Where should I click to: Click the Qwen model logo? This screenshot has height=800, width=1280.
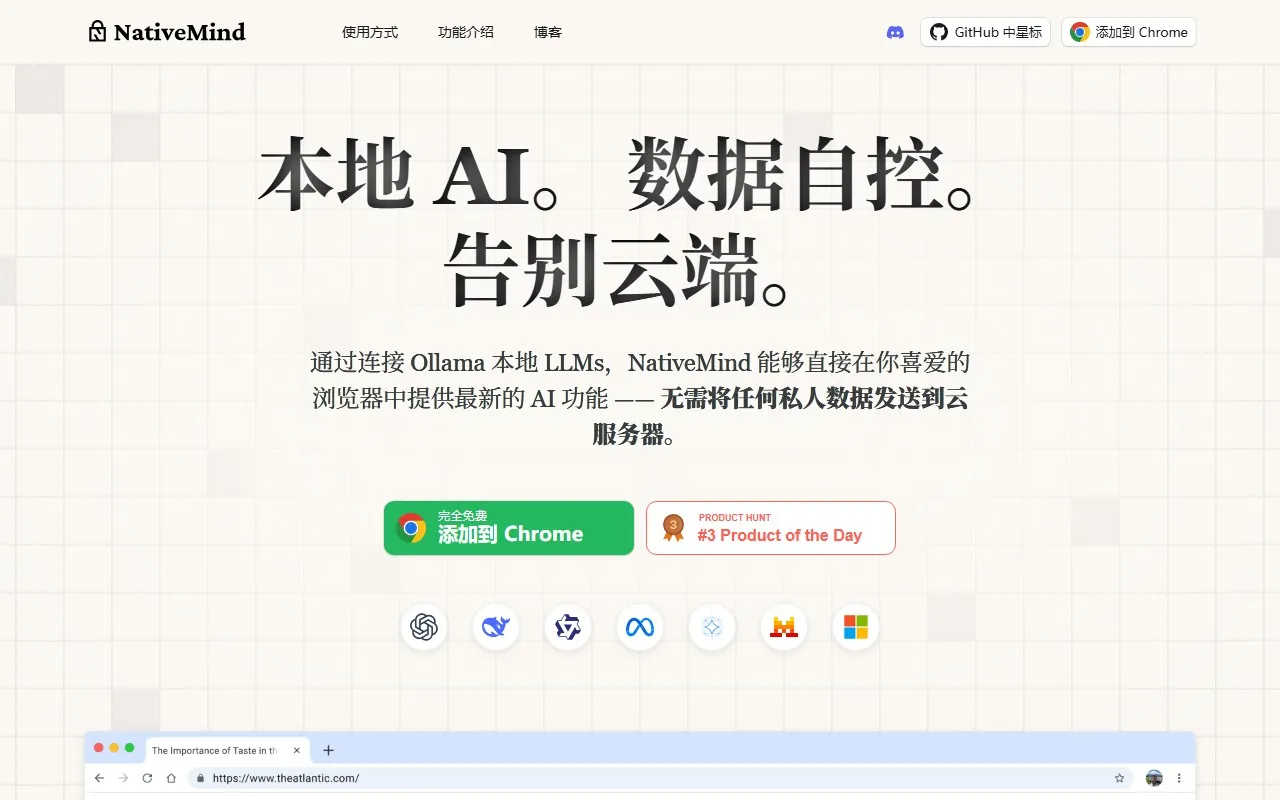pos(568,627)
